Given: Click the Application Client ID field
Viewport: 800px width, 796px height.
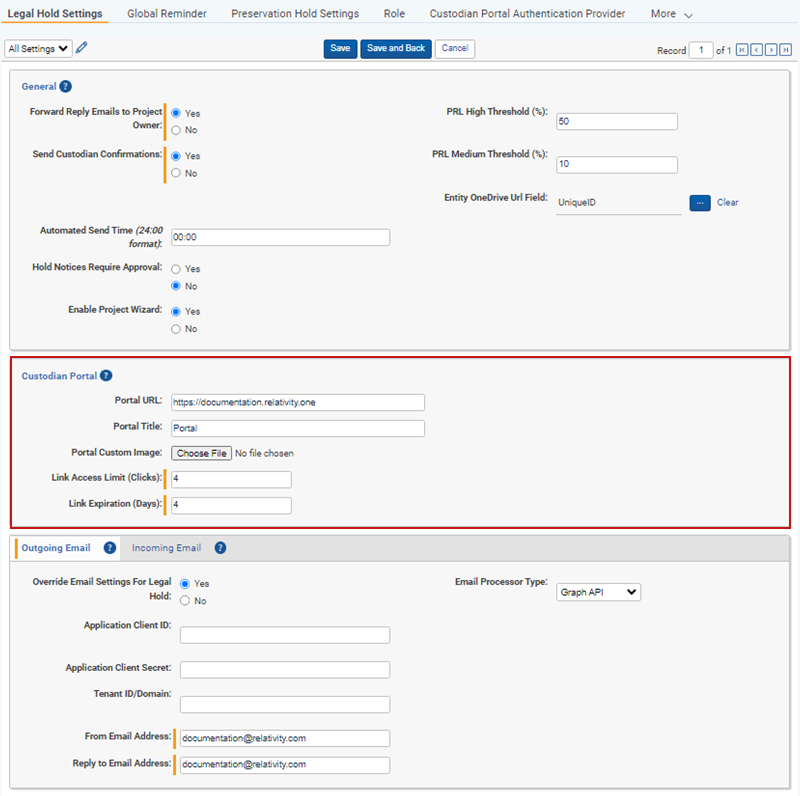Looking at the screenshot, I should tap(285, 635).
